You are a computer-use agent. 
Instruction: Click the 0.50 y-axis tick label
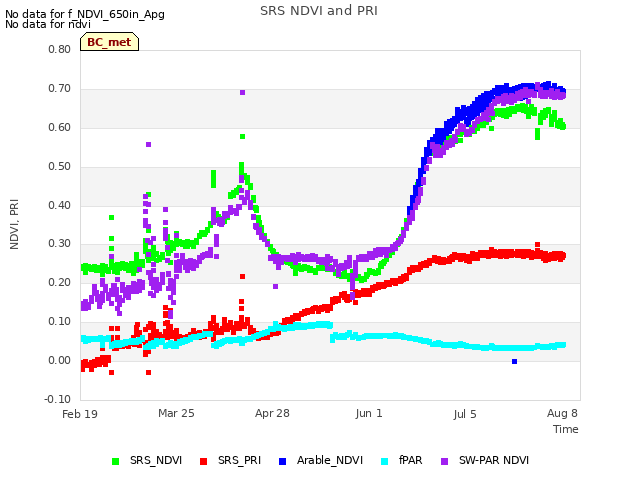(60, 167)
